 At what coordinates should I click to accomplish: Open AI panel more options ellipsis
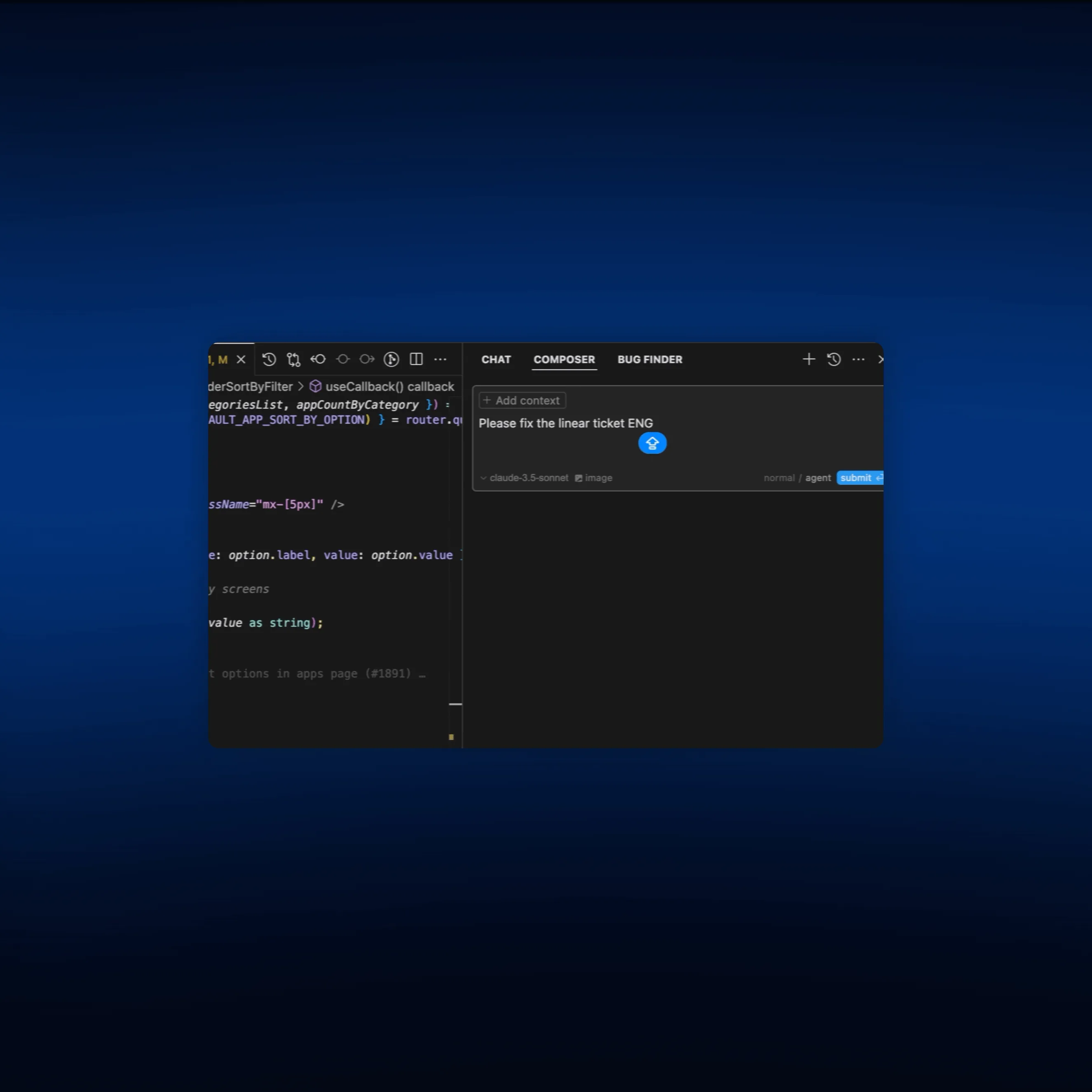click(858, 359)
